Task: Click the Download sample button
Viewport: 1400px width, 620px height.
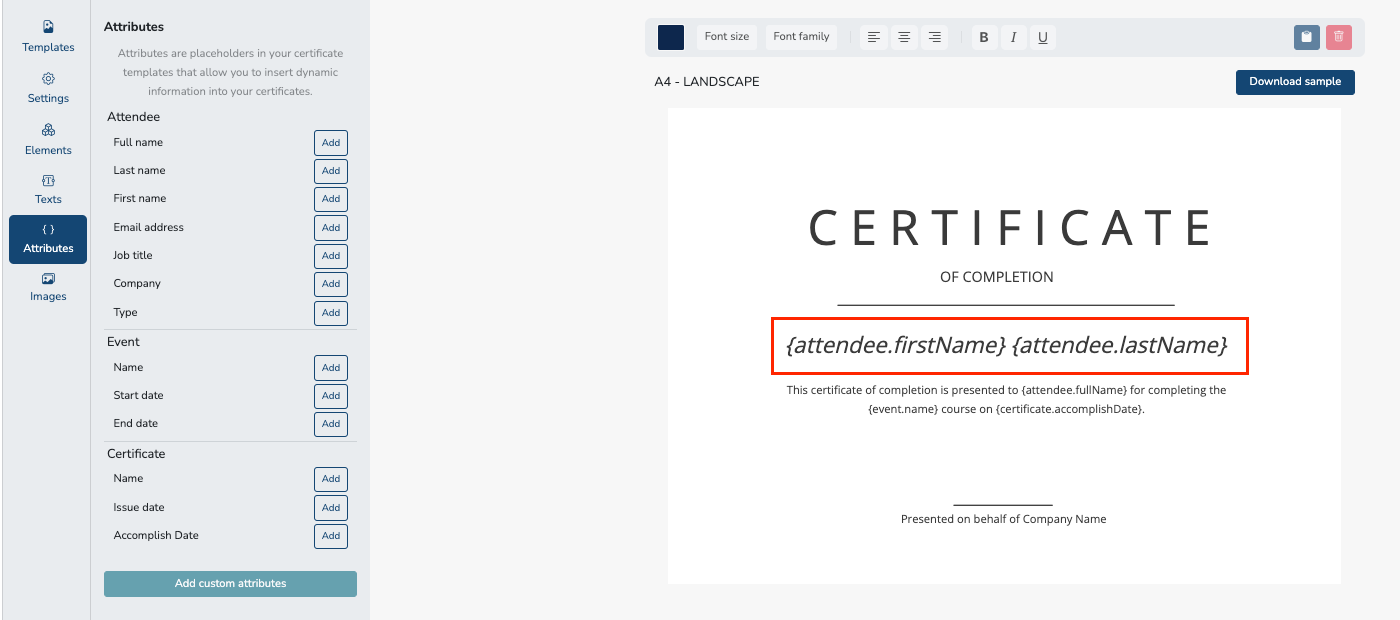Action: (1295, 82)
